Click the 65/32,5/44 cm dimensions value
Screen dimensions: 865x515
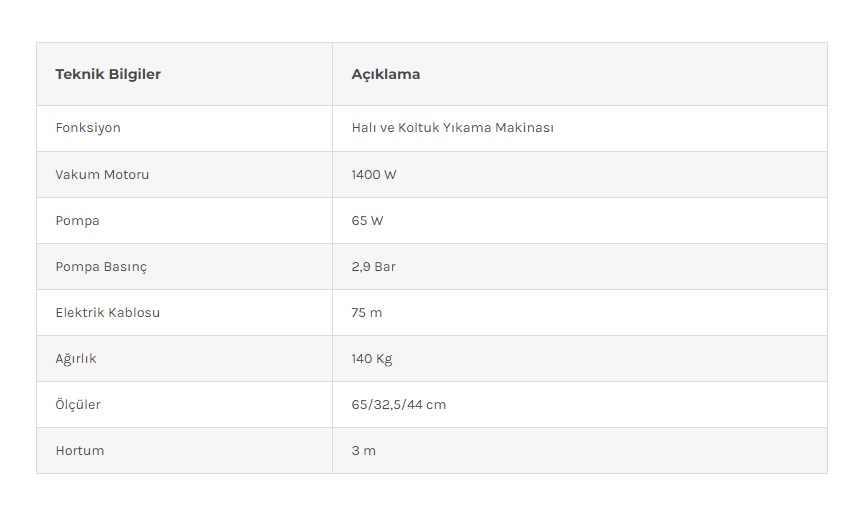point(399,405)
